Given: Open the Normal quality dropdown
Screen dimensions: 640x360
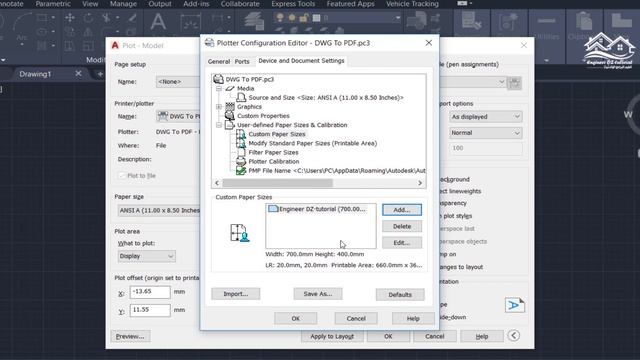Looking at the screenshot, I should [x=485, y=133].
